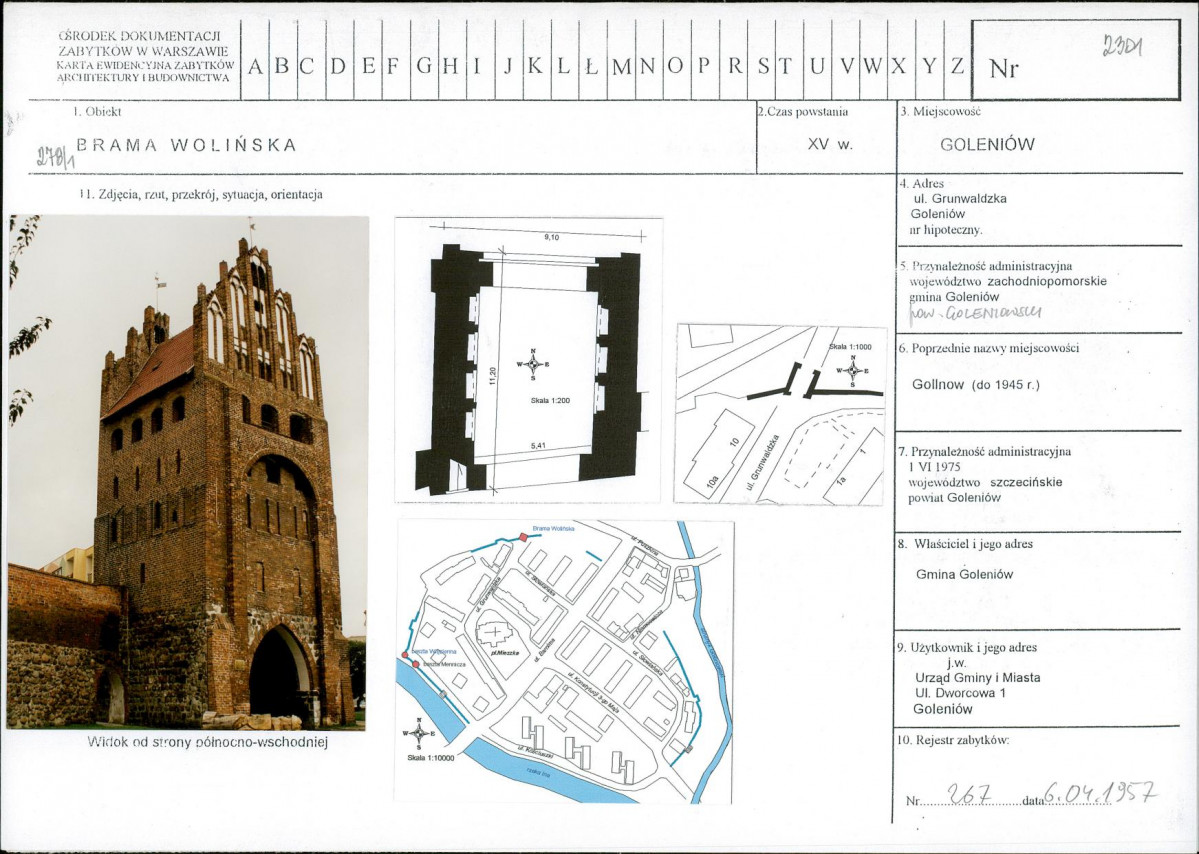Click the letter Ł in the alphabet strip
The image size is (1199, 854).
coord(590,67)
